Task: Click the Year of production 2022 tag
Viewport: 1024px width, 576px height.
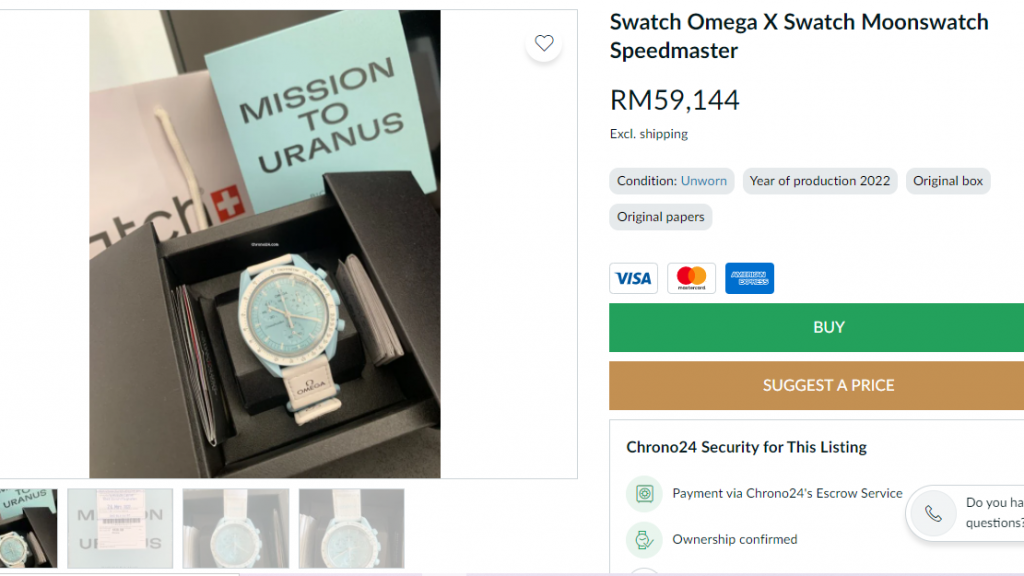Action: click(x=820, y=181)
